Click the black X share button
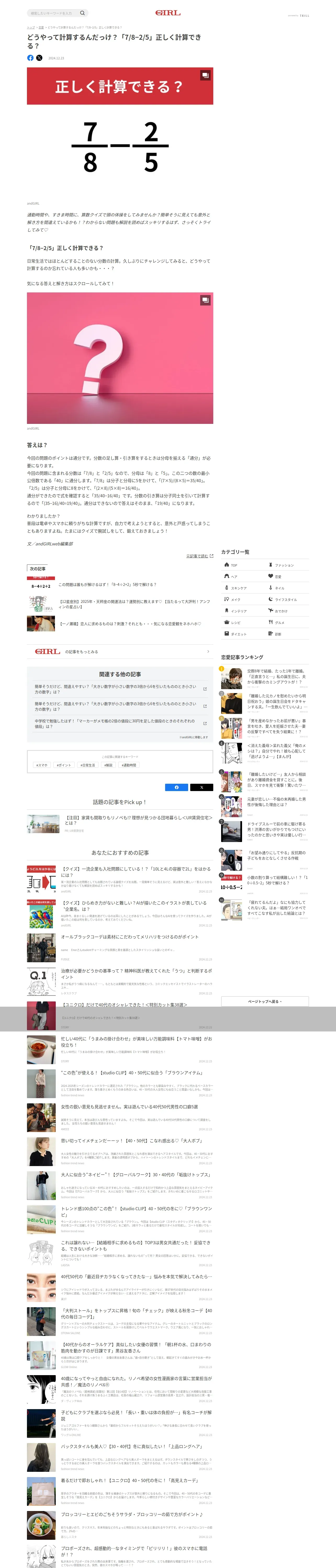Viewport: 336px width, 1568px height. pos(202,787)
